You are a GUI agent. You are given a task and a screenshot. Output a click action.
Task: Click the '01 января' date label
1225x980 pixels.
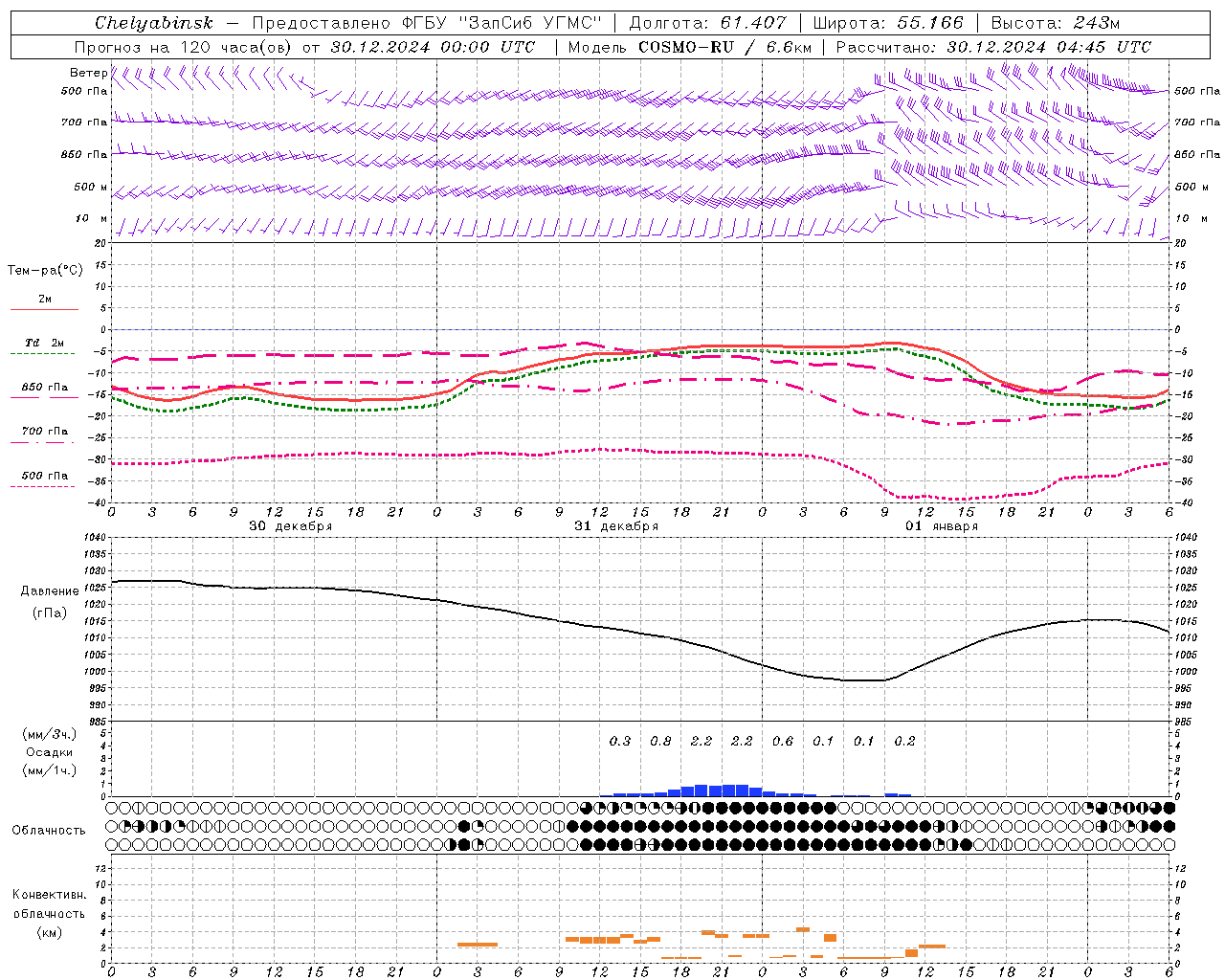[942, 526]
